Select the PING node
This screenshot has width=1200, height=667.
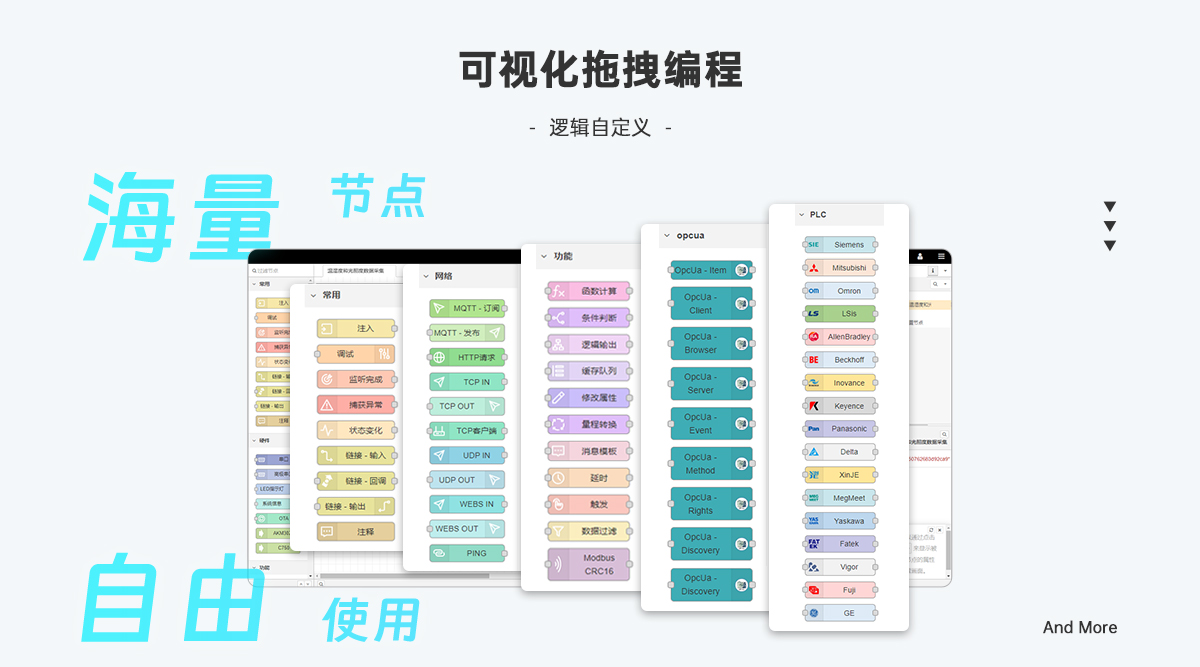[467, 553]
